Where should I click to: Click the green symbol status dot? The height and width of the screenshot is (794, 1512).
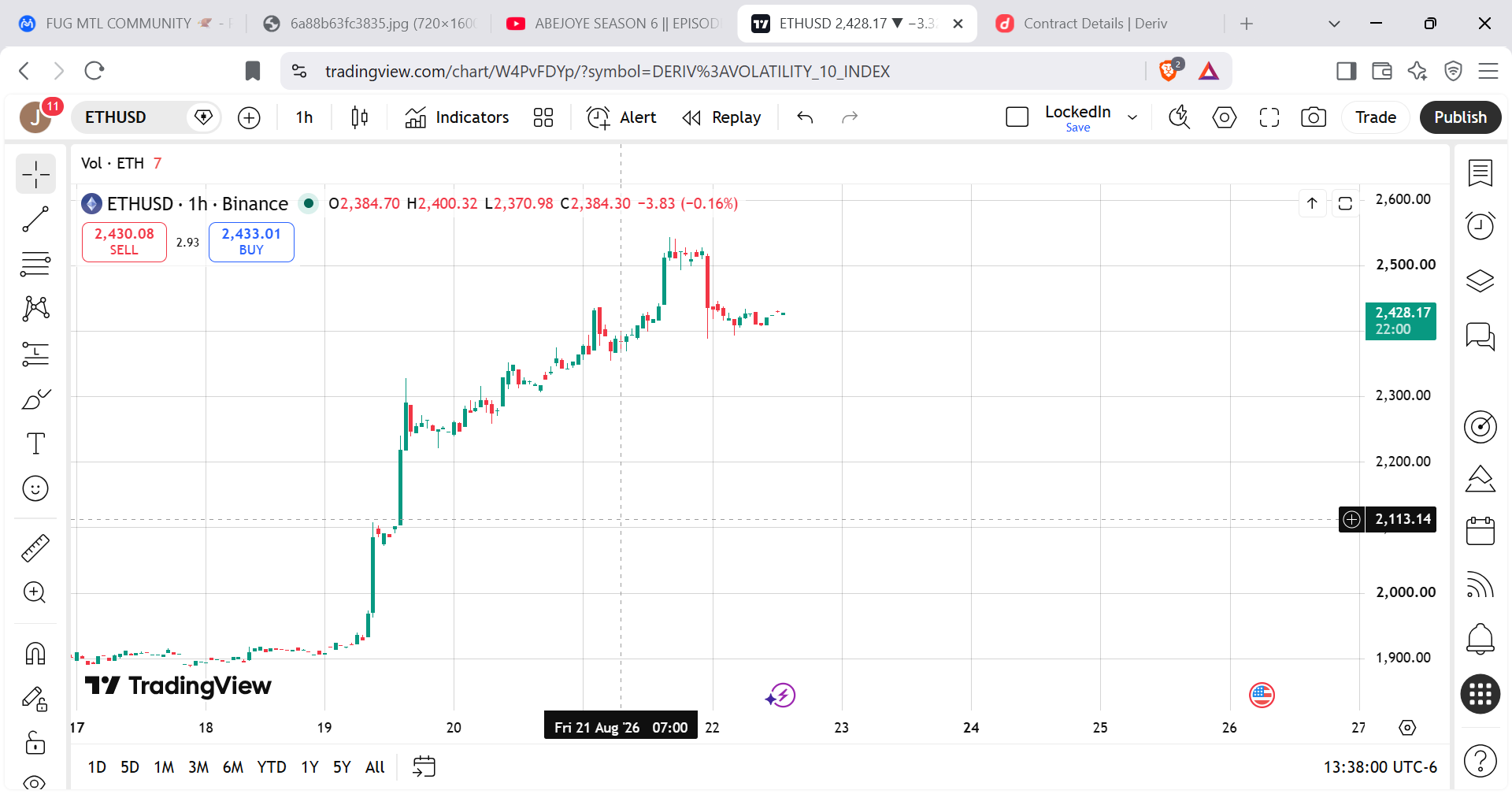[x=309, y=204]
